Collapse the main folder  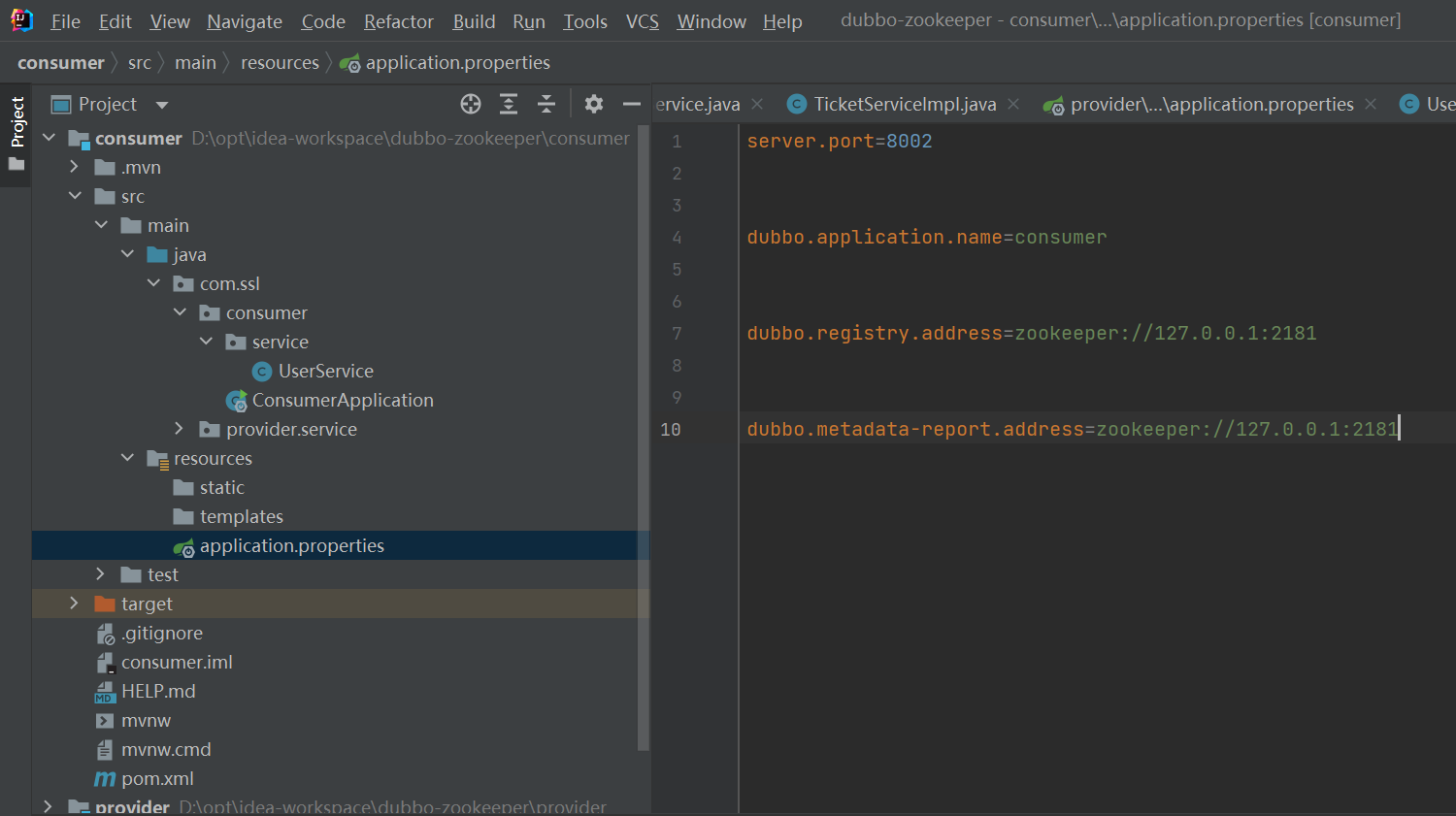(x=101, y=225)
